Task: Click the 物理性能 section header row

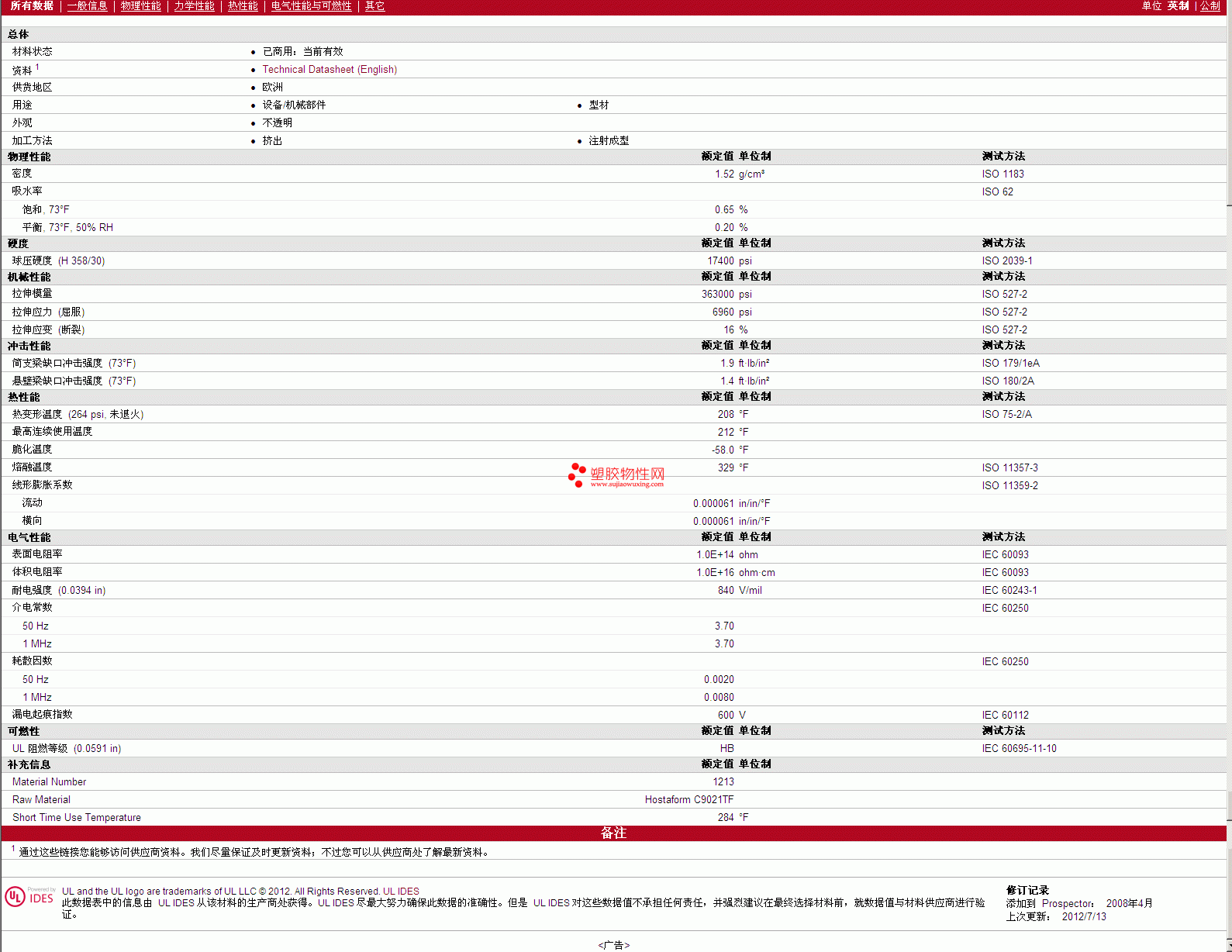Action: pyautogui.click(x=29, y=157)
